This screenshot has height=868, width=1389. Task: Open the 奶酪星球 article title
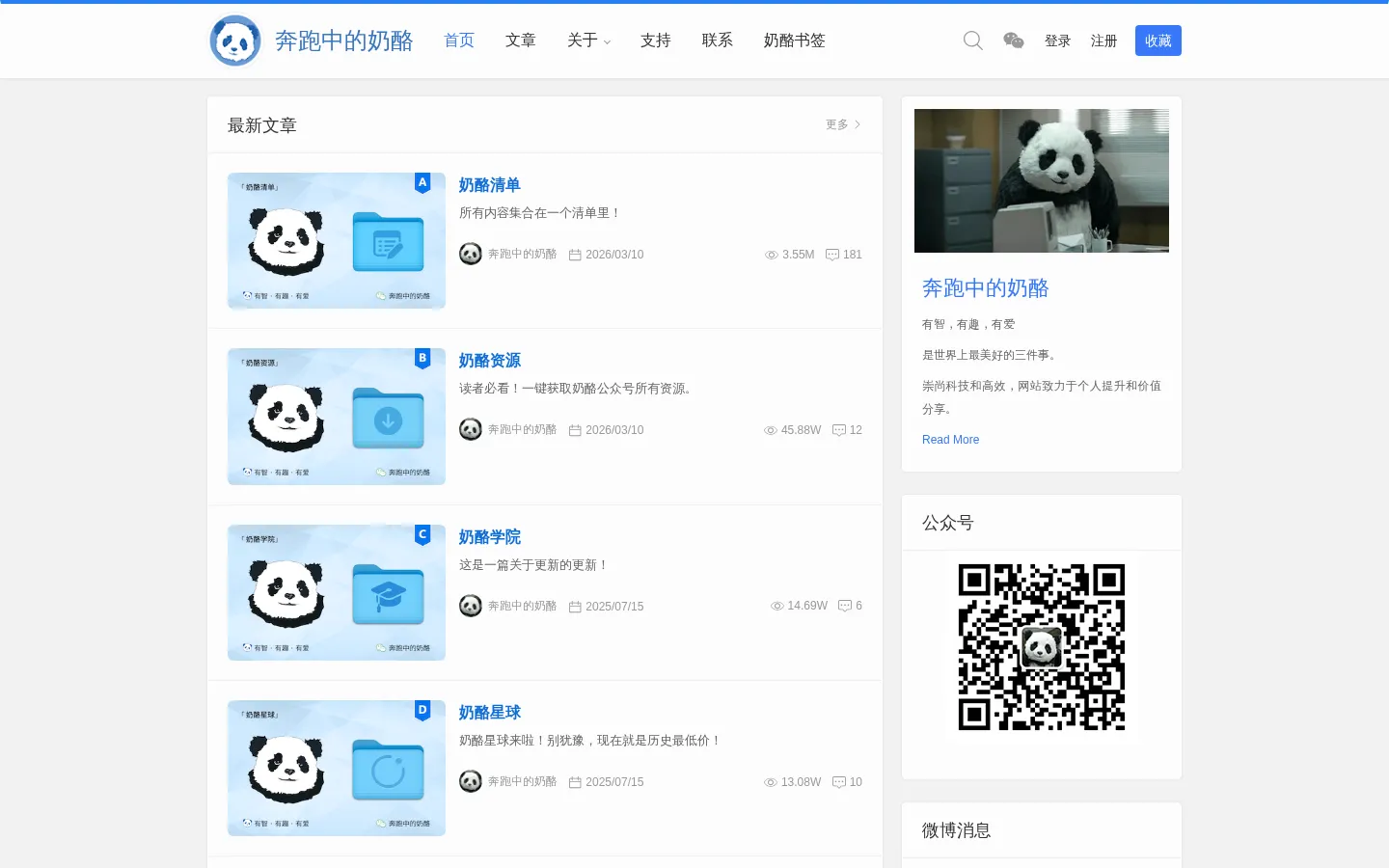(490, 713)
